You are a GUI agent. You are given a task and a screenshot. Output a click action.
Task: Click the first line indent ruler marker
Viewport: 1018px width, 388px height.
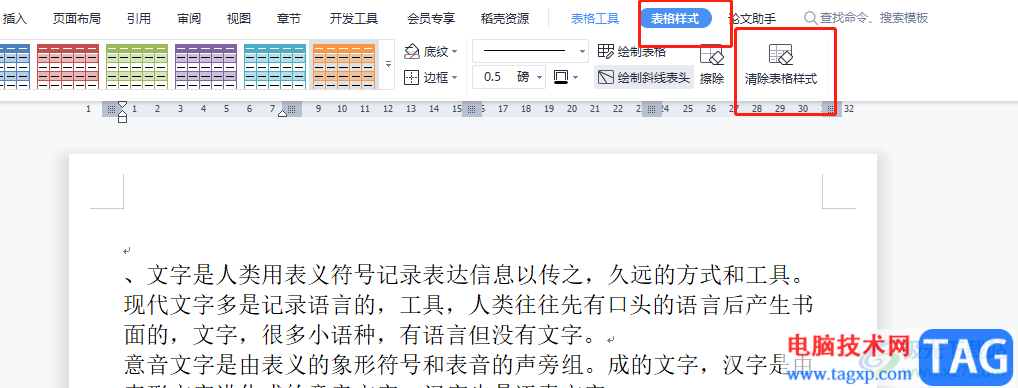pyautogui.click(x=122, y=104)
